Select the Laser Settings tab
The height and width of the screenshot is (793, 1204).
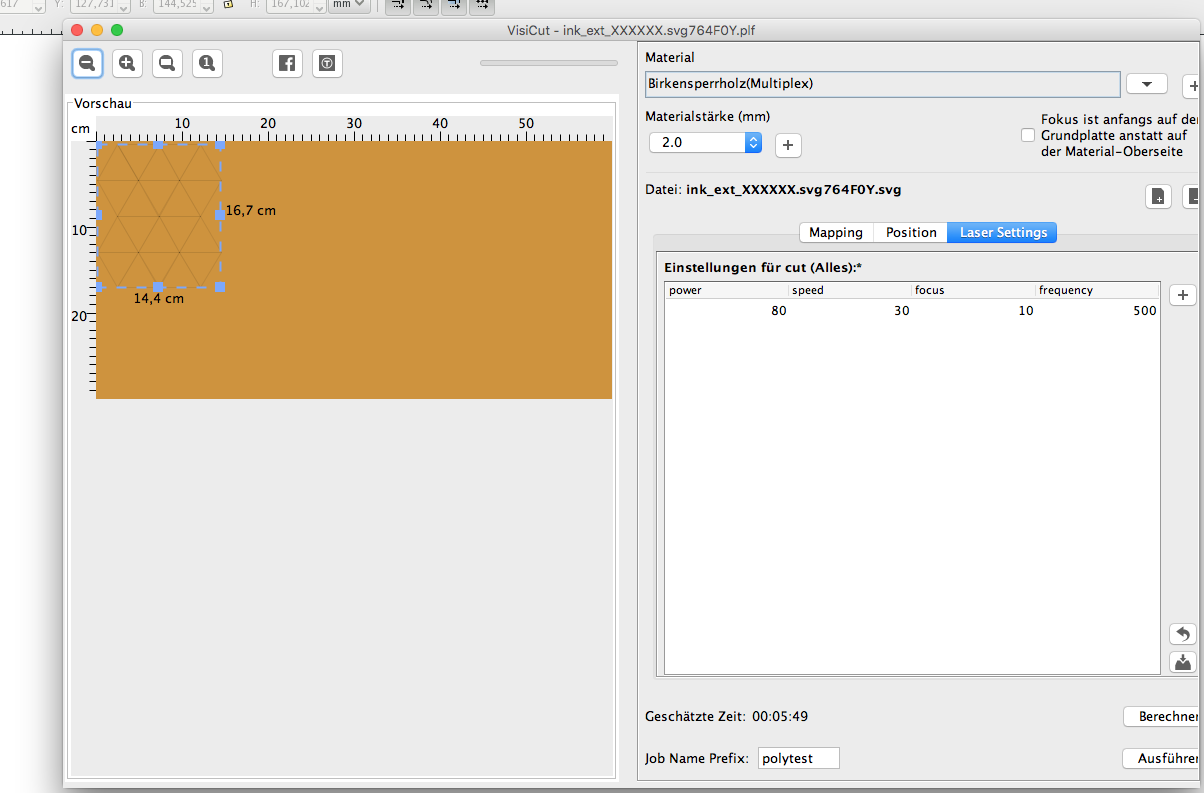tap(1003, 232)
